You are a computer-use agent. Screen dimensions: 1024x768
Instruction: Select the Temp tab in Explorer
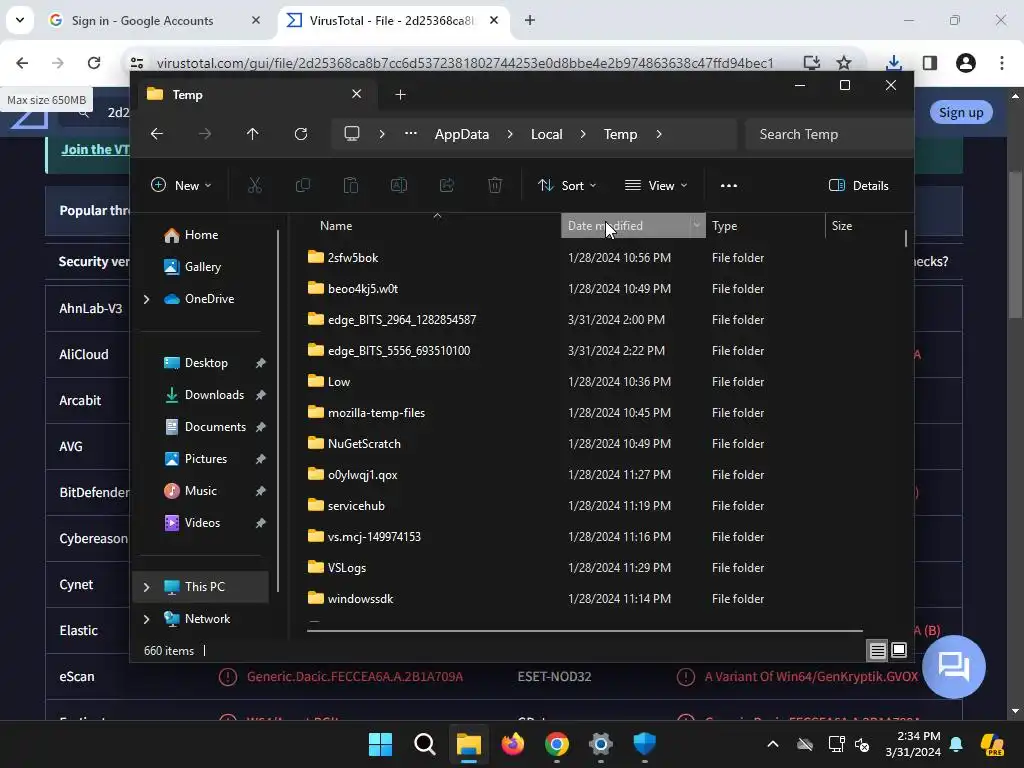point(255,95)
